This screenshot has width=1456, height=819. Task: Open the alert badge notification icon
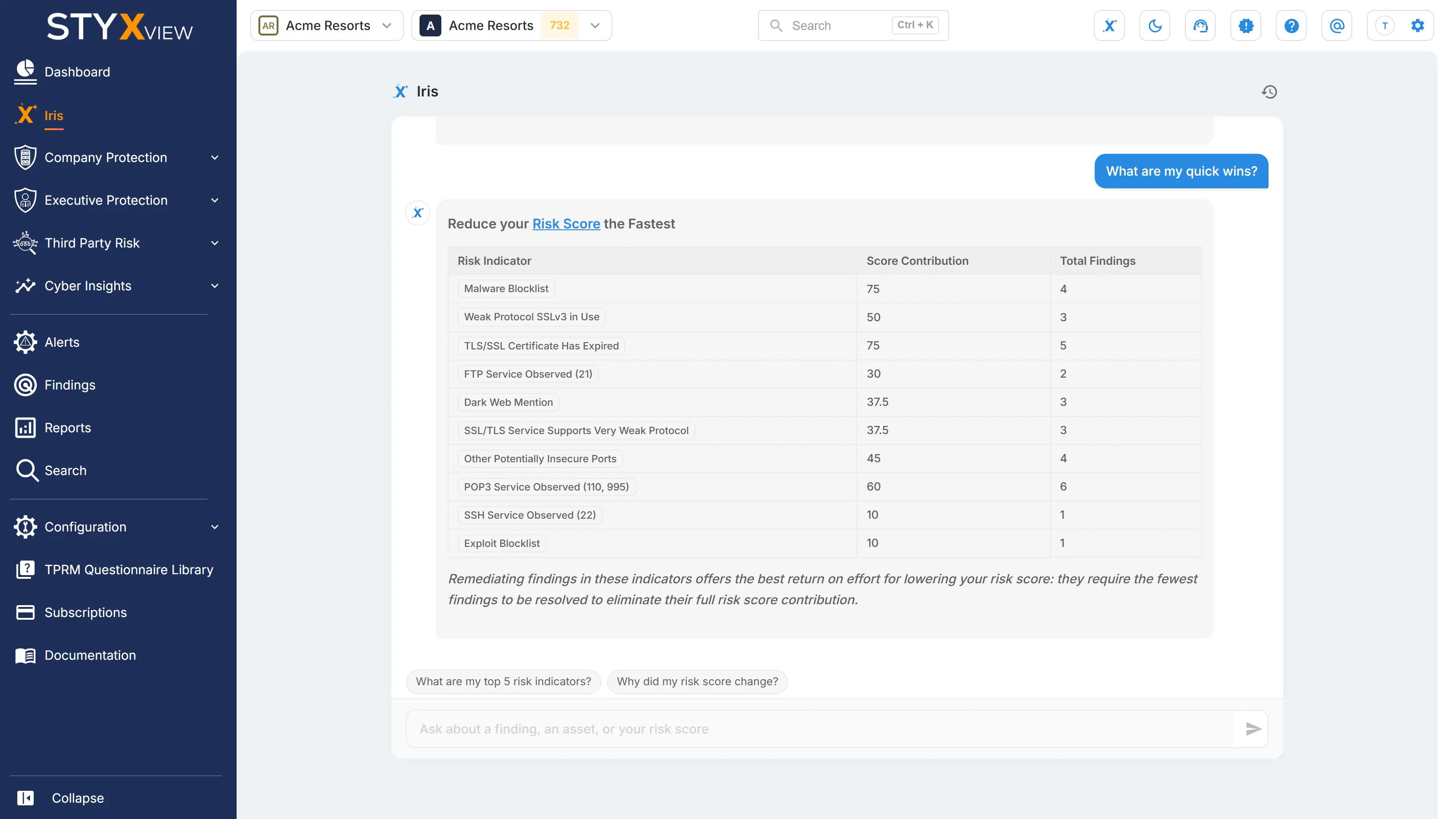1246,25
